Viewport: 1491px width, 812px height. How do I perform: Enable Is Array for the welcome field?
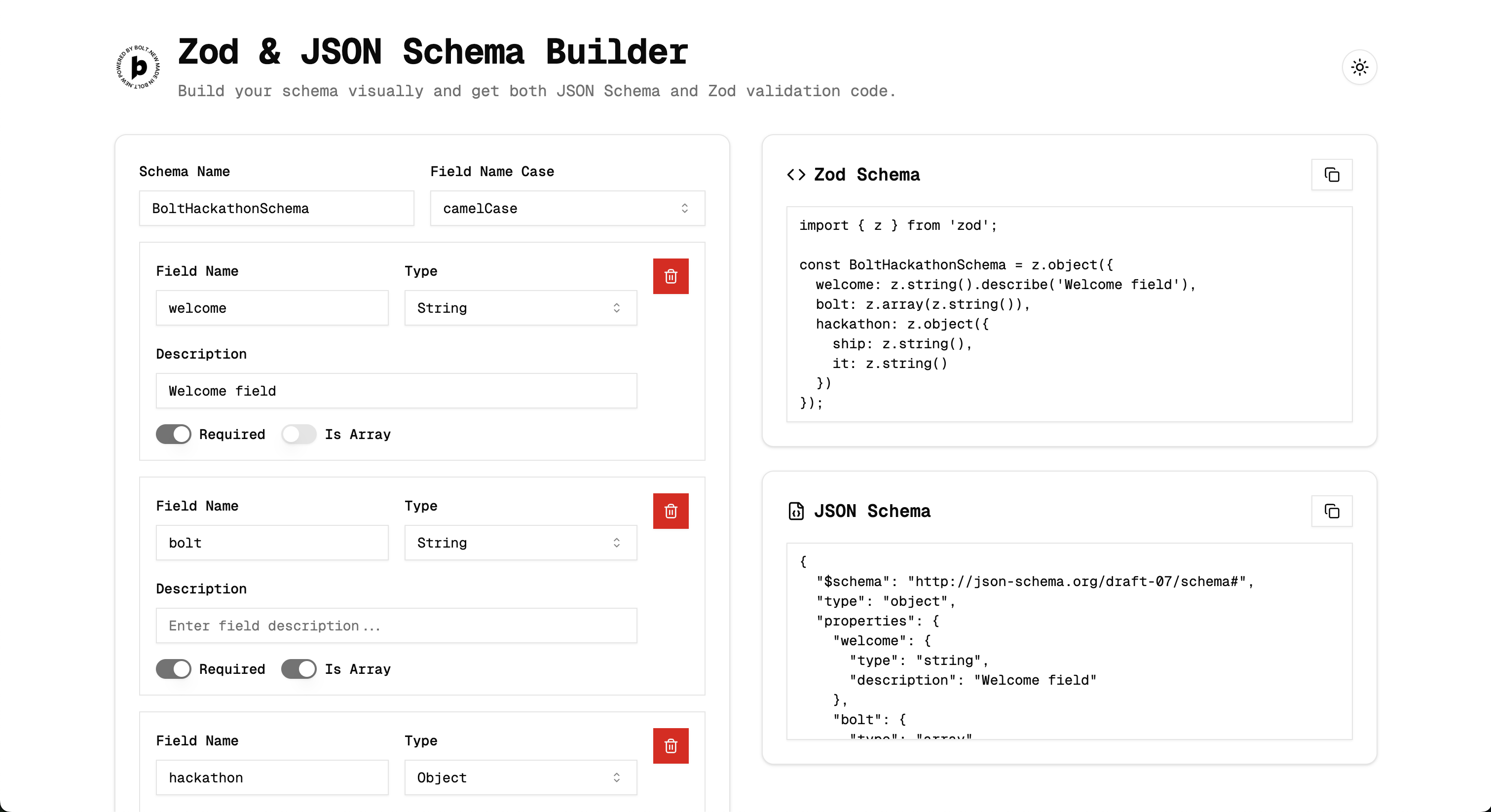pyautogui.click(x=298, y=434)
